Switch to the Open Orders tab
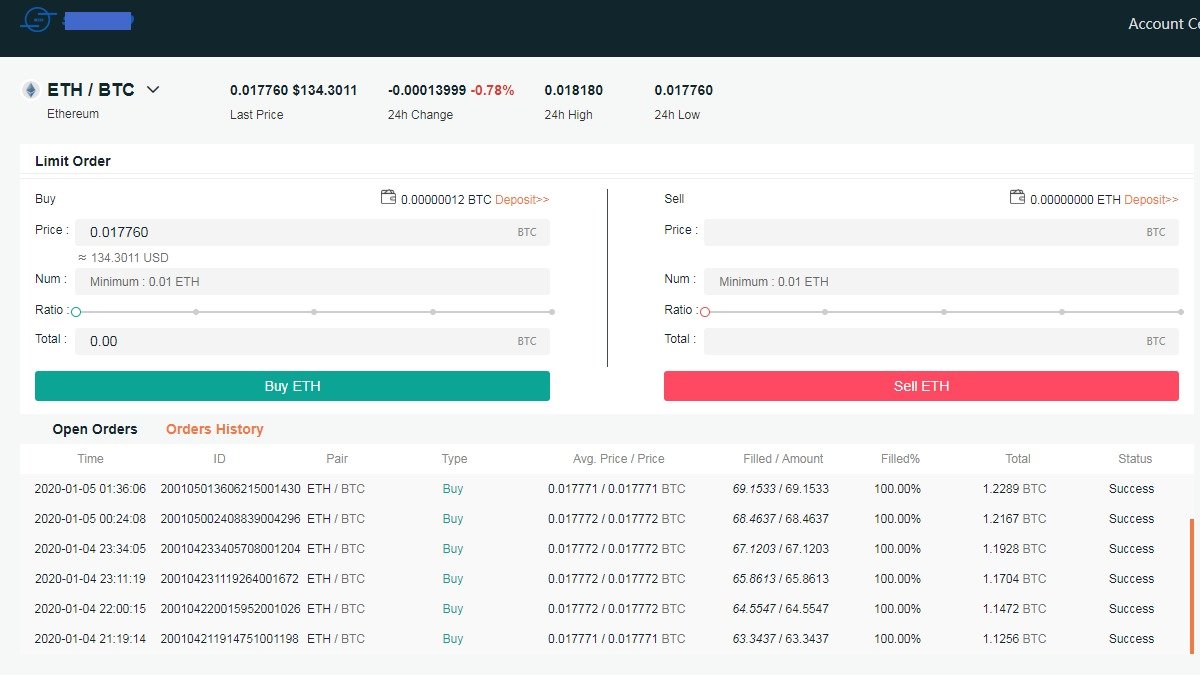This screenshot has height=675, width=1200. tap(95, 429)
